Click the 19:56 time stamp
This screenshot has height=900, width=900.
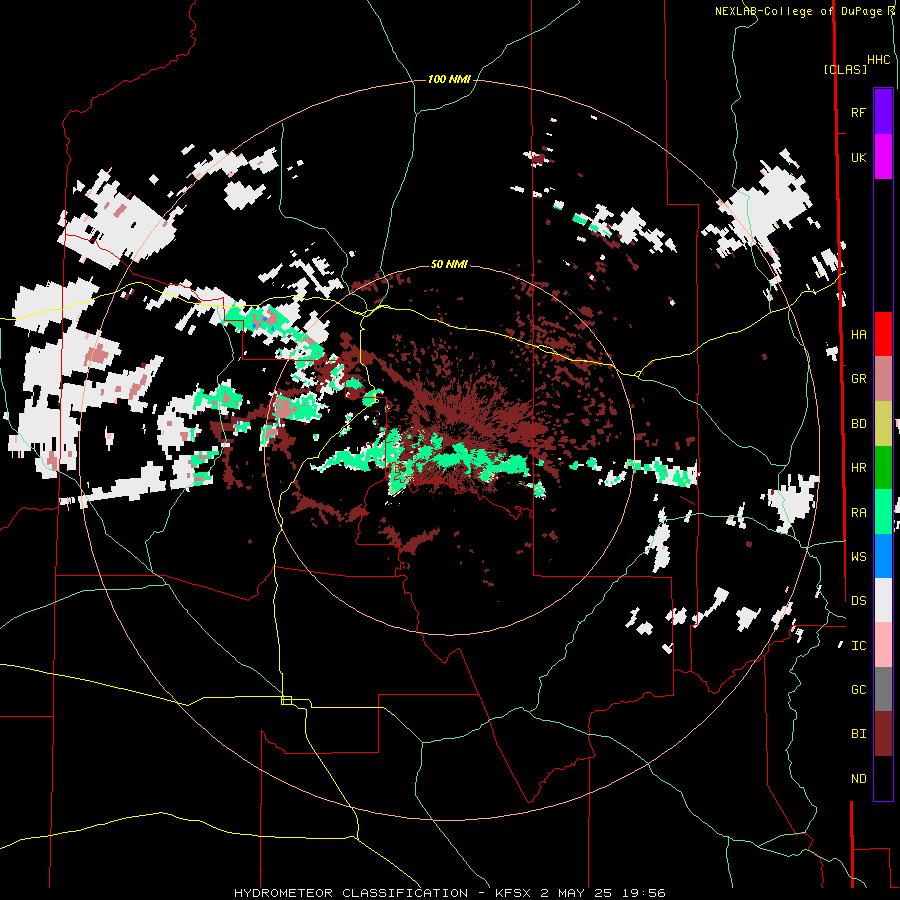coord(643,893)
